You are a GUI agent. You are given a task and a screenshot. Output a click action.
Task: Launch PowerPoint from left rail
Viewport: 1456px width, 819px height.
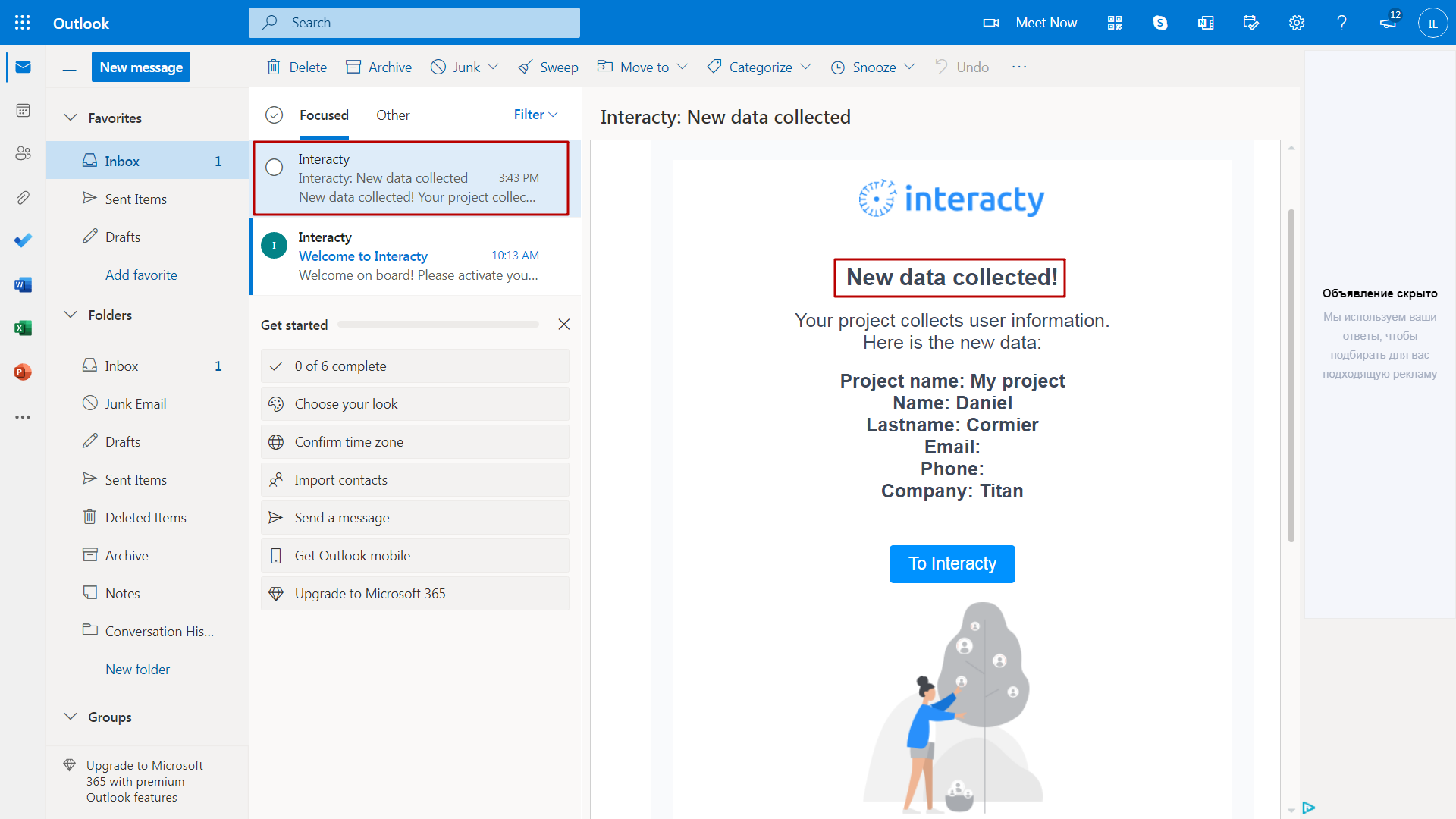(23, 372)
